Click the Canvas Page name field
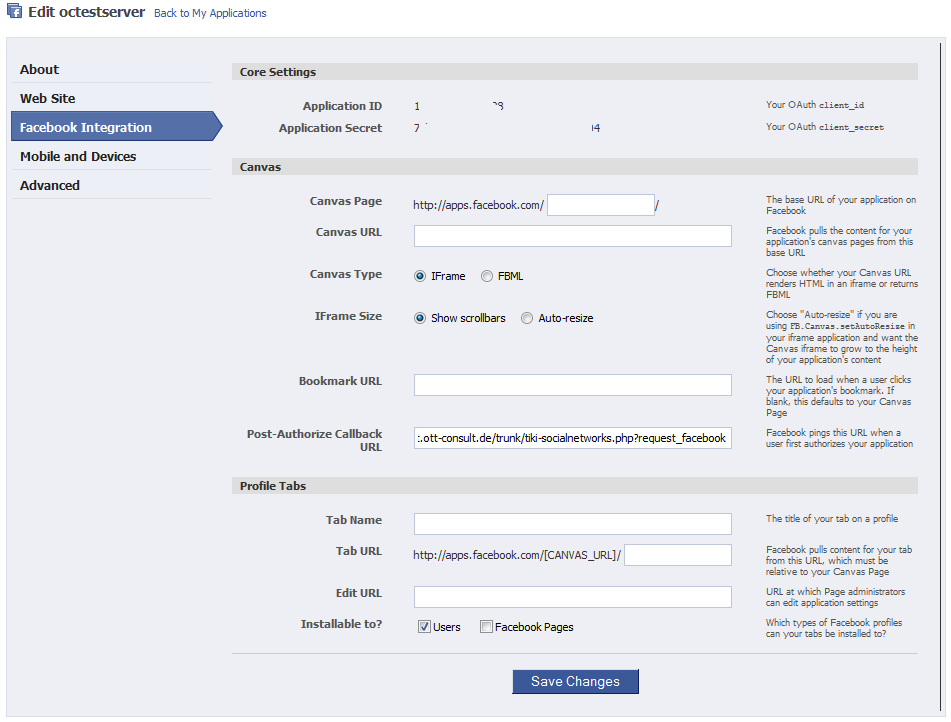The image size is (951, 722). pyautogui.click(x=600, y=205)
